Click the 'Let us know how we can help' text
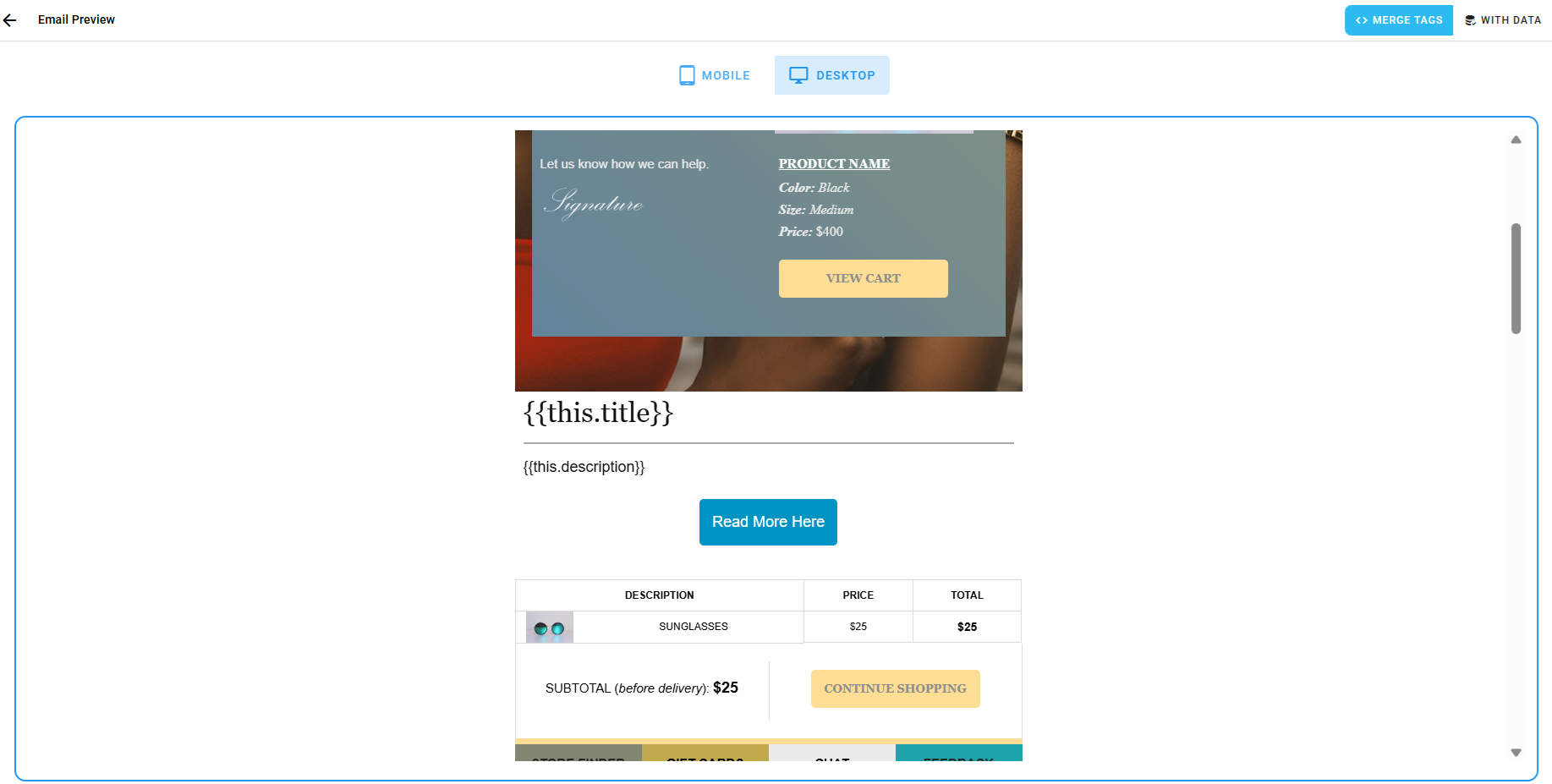 point(624,164)
